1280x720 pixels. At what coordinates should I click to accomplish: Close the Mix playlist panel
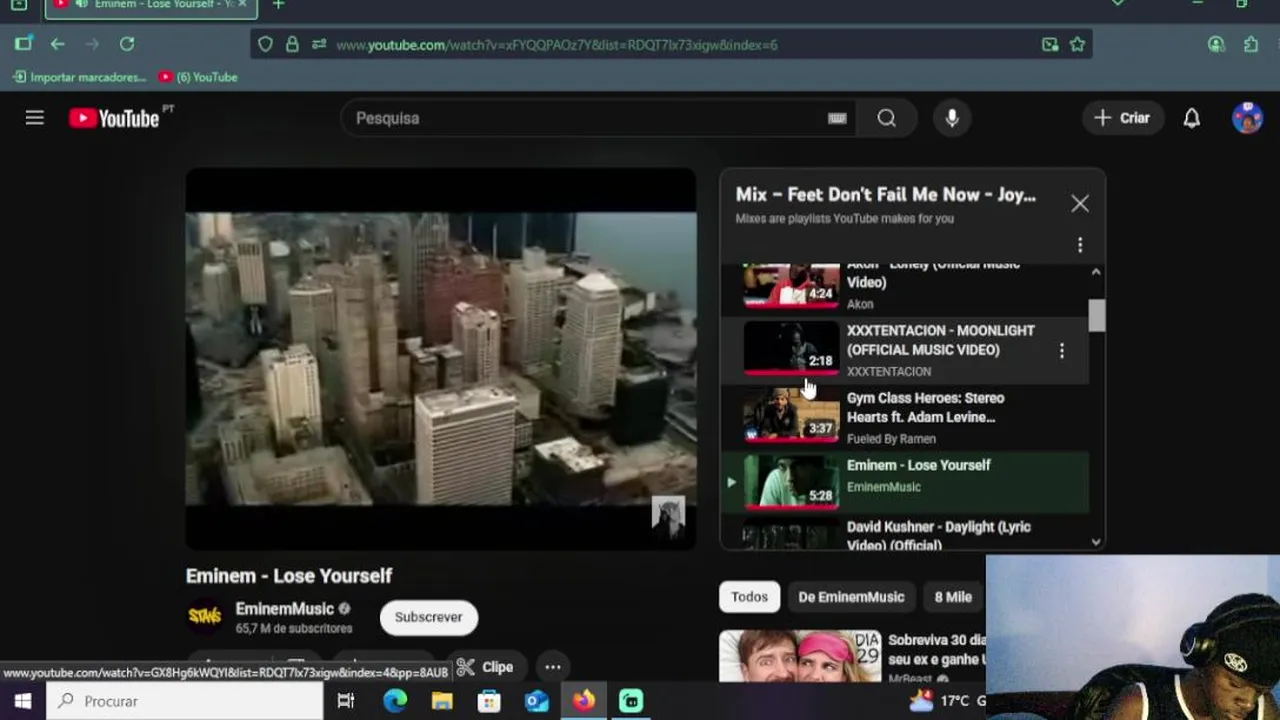coord(1080,204)
